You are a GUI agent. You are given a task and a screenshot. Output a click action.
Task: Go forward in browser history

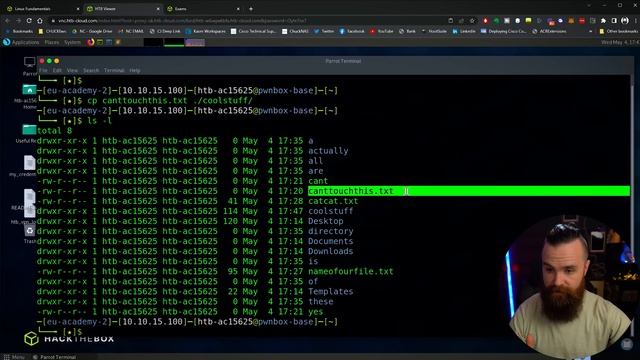click(18, 20)
